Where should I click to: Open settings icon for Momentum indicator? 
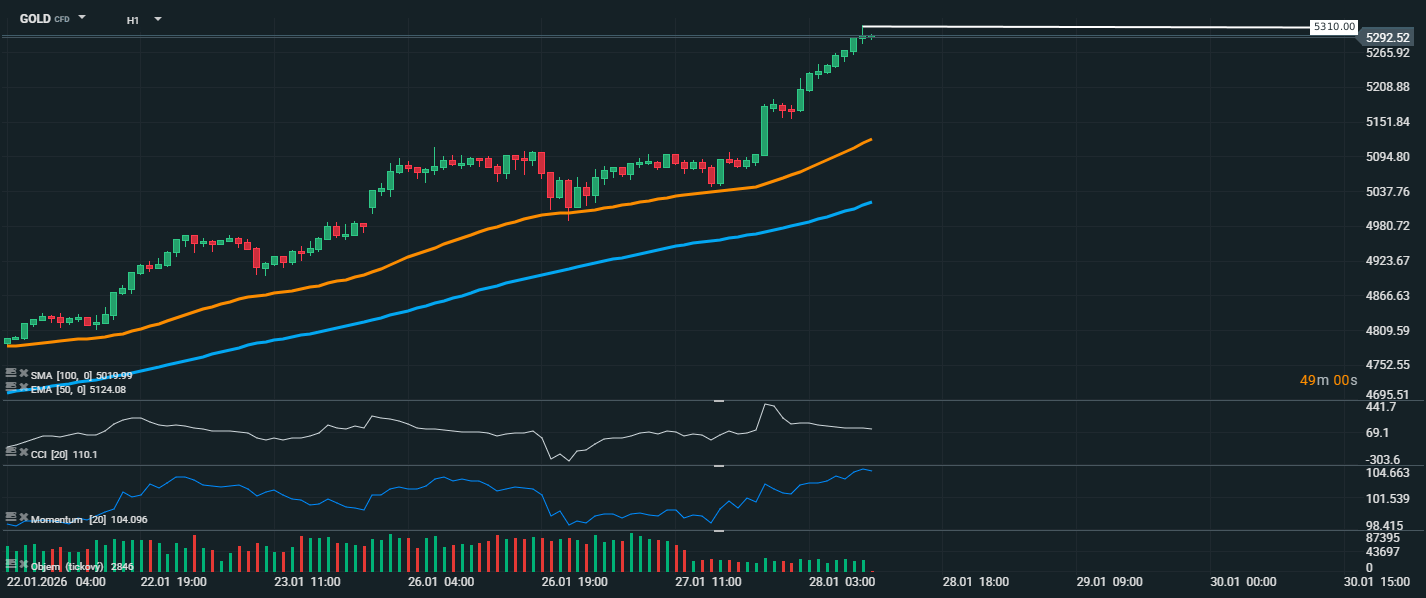11,518
